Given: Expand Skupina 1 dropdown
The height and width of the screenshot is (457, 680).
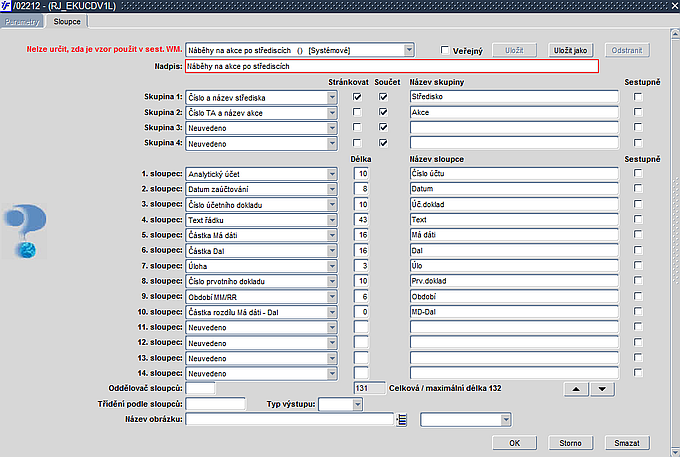Looking at the screenshot, I should click(x=332, y=97).
